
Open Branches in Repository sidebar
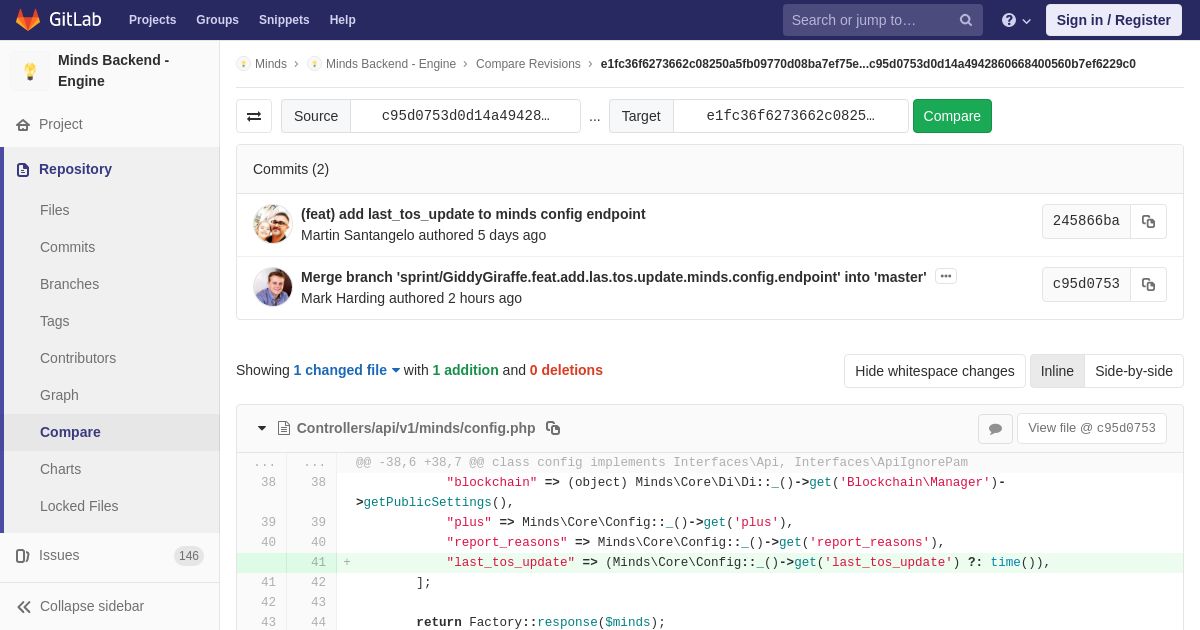coord(69,284)
